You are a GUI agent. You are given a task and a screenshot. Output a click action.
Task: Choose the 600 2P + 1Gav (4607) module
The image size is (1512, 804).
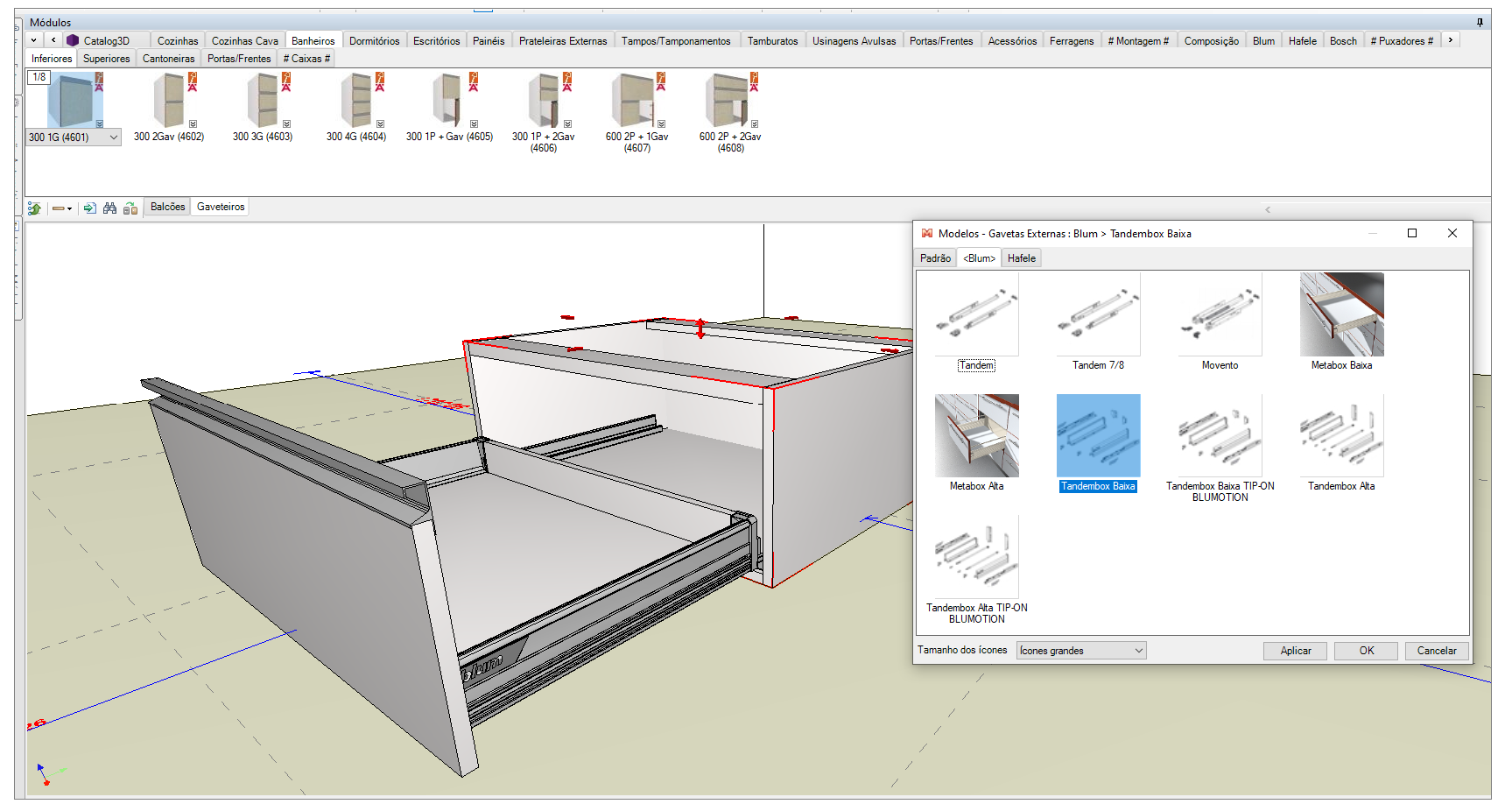636,101
